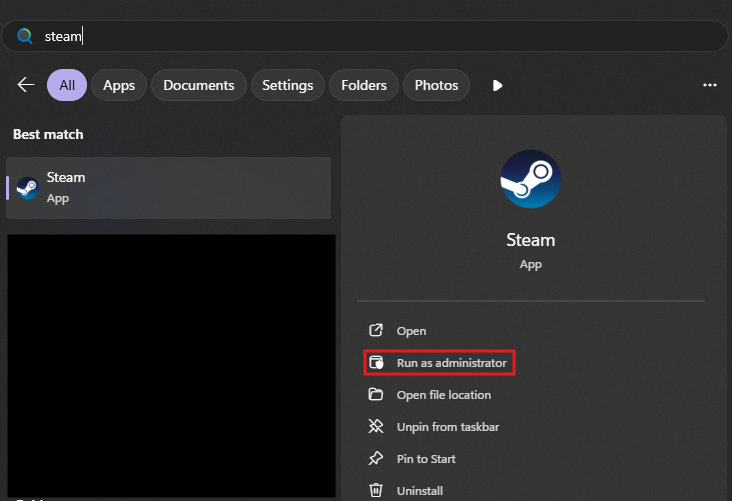Switch to the Apps filter
This screenshot has width=732, height=501.
(x=119, y=85)
